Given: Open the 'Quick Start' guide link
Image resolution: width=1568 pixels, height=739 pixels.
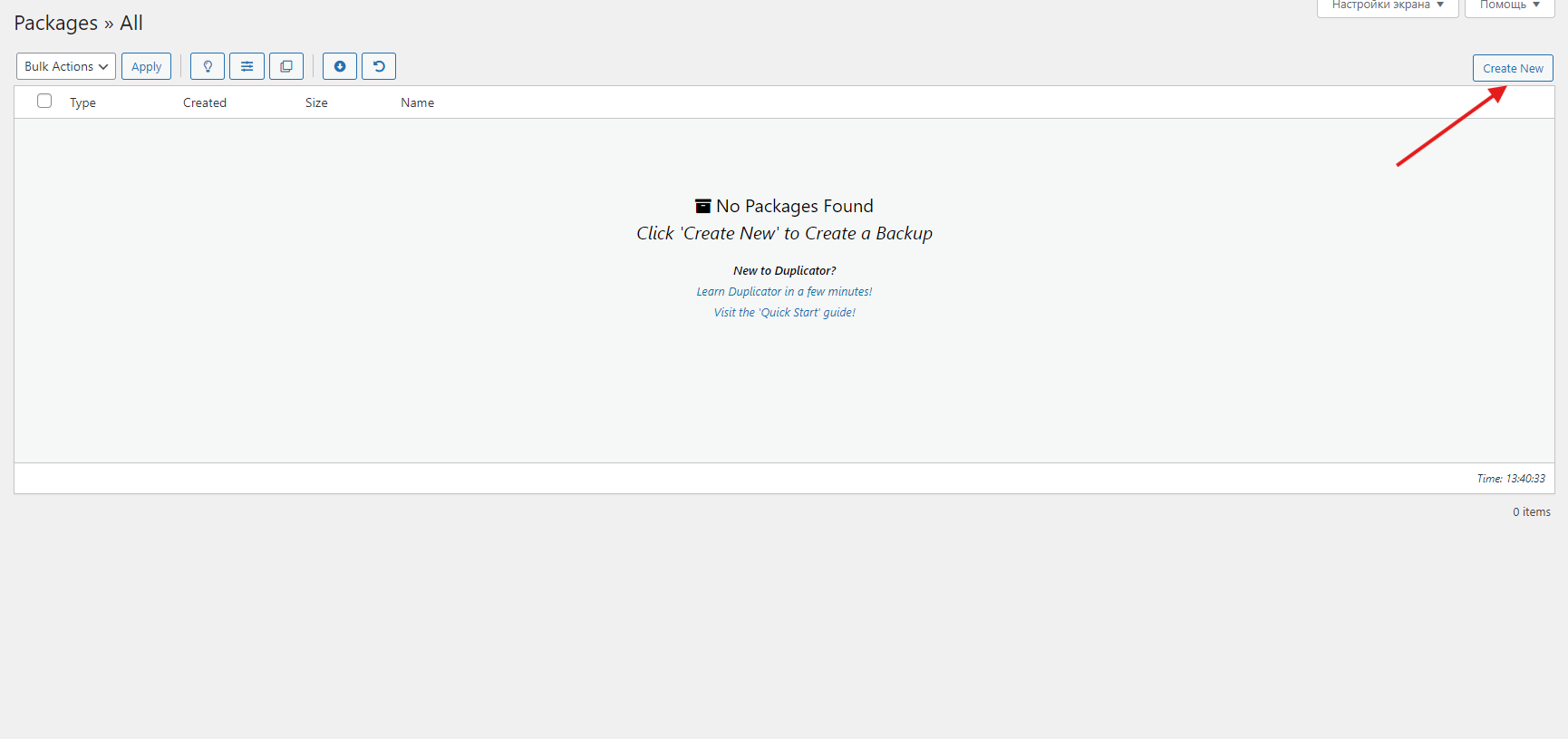Looking at the screenshot, I should 784,312.
